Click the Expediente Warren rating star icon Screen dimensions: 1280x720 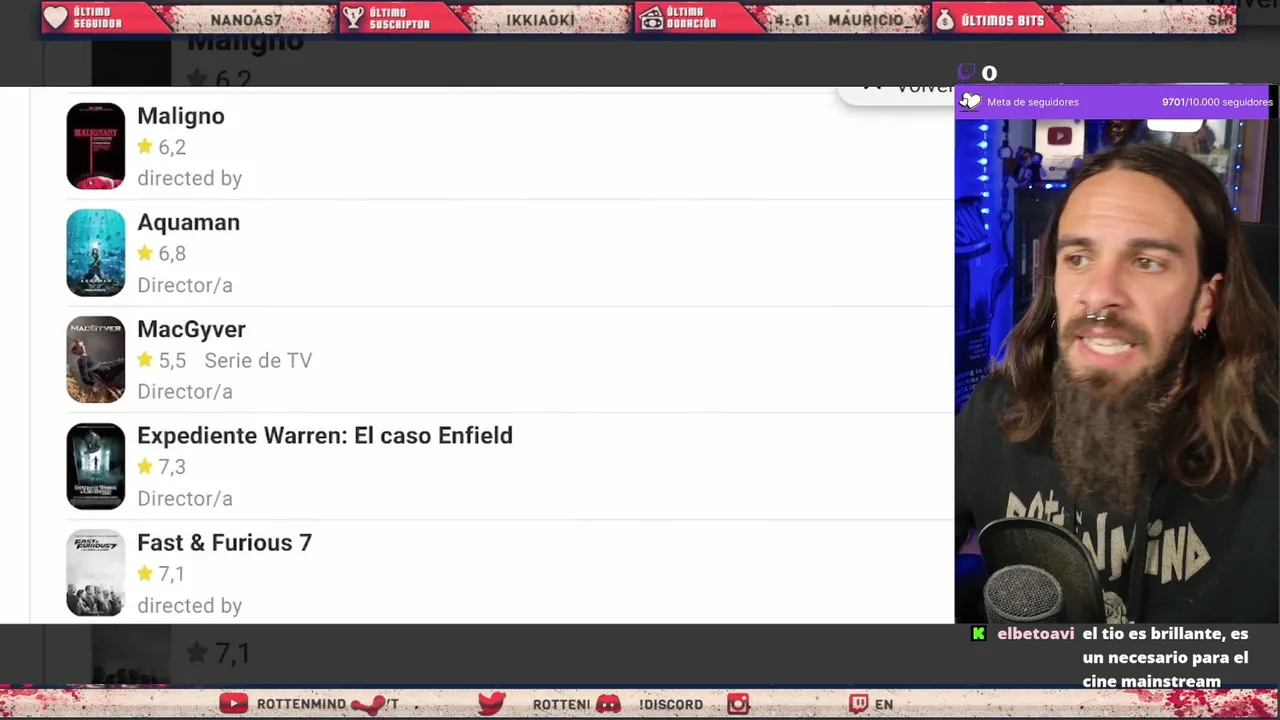coord(145,466)
